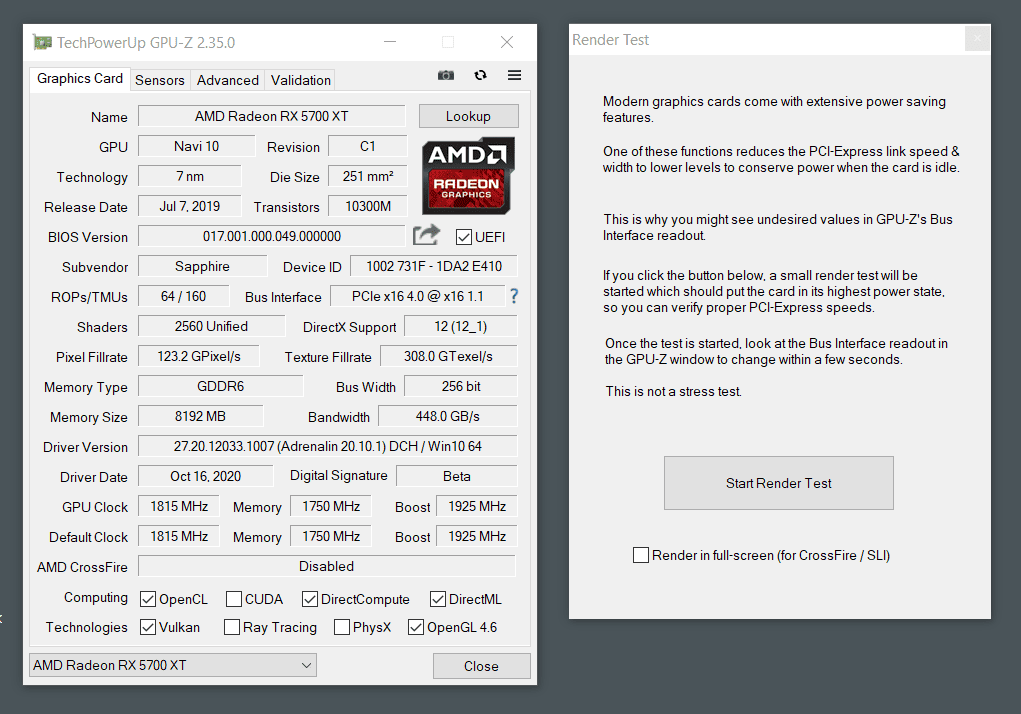Viewport: 1021px width, 714px height.
Task: Click the Start Render Test button
Action: pyautogui.click(x=779, y=483)
